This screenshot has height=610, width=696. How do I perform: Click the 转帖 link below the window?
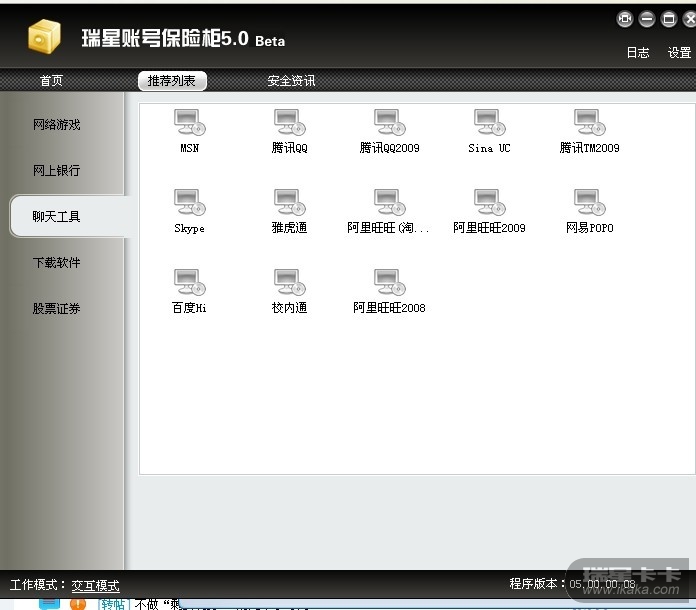coord(113,604)
